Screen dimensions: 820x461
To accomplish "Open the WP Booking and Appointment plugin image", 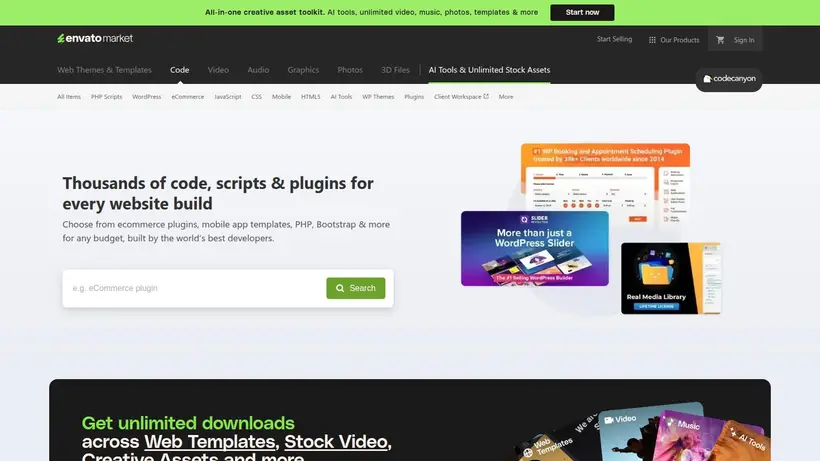I will point(605,177).
